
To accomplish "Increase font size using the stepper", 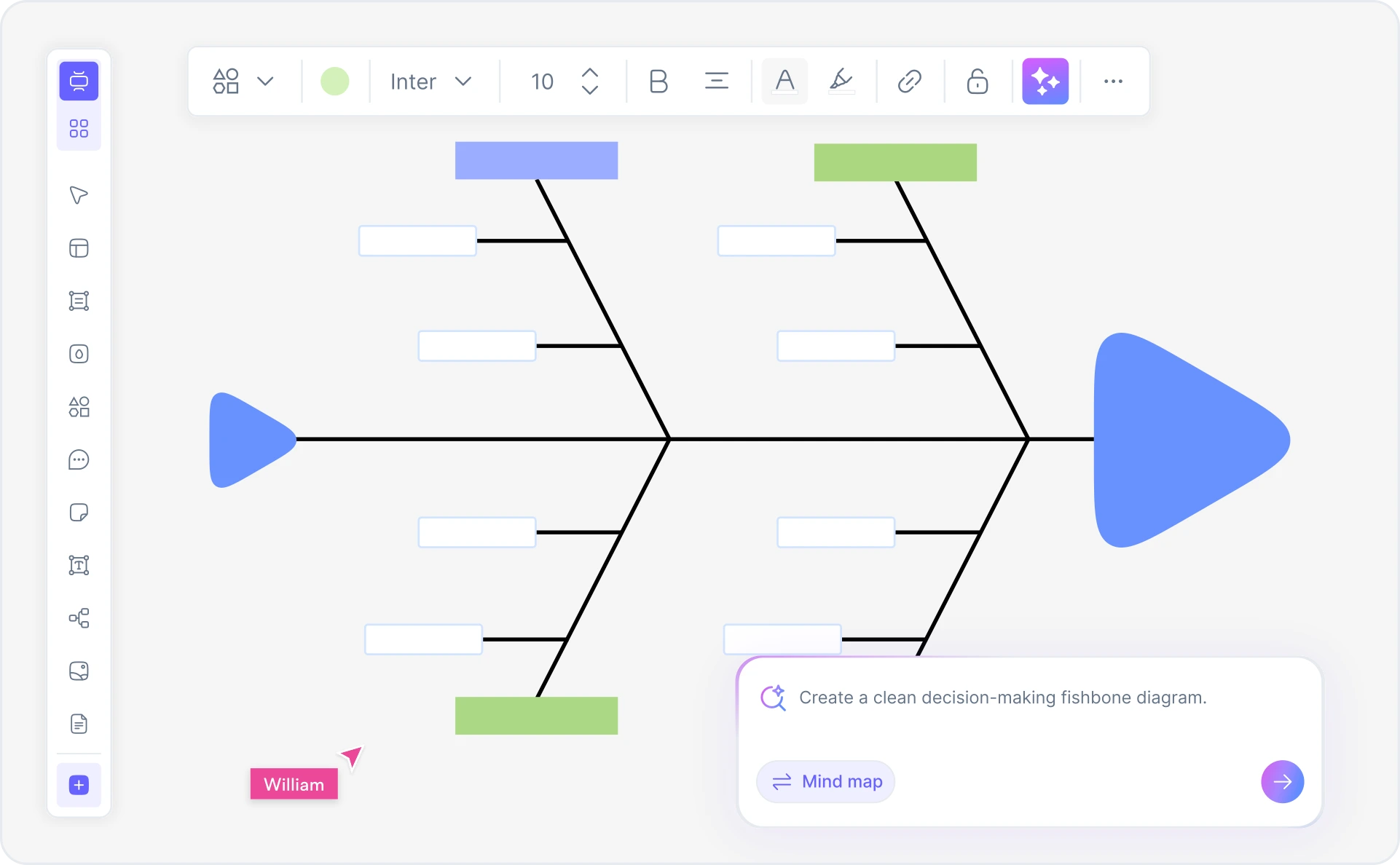I will point(591,72).
